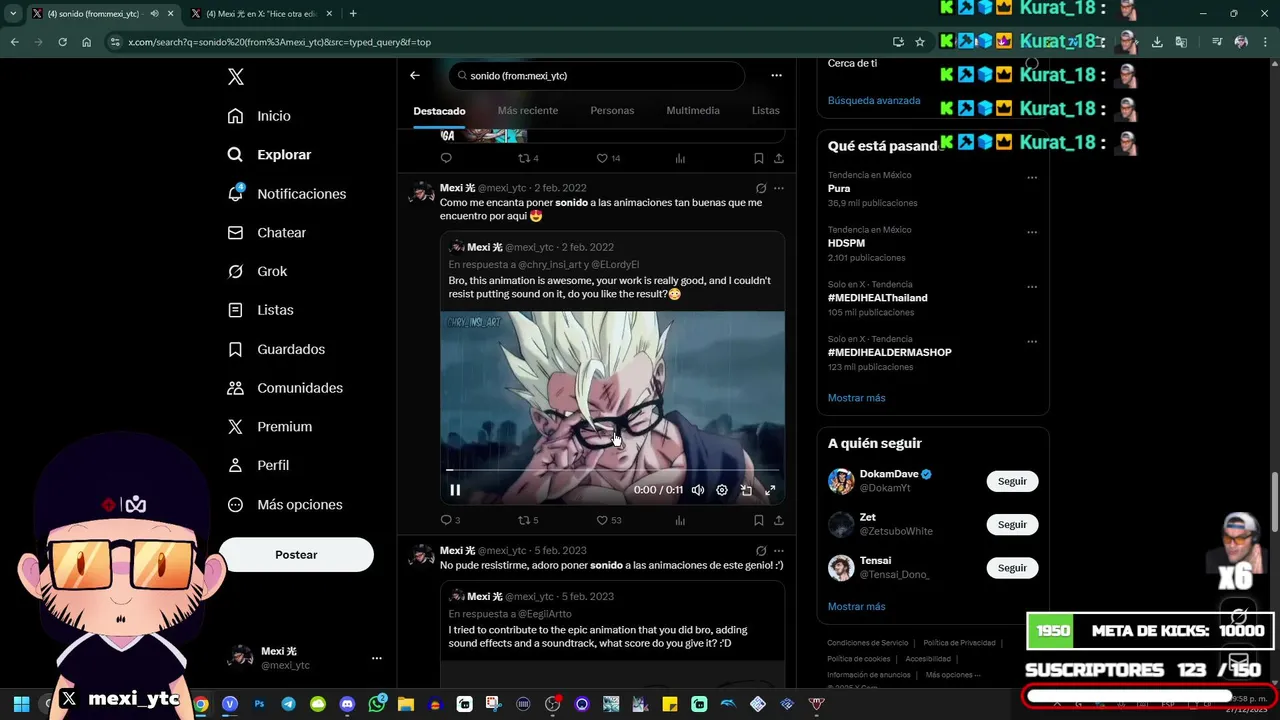Open the Pura trend

pos(839,188)
